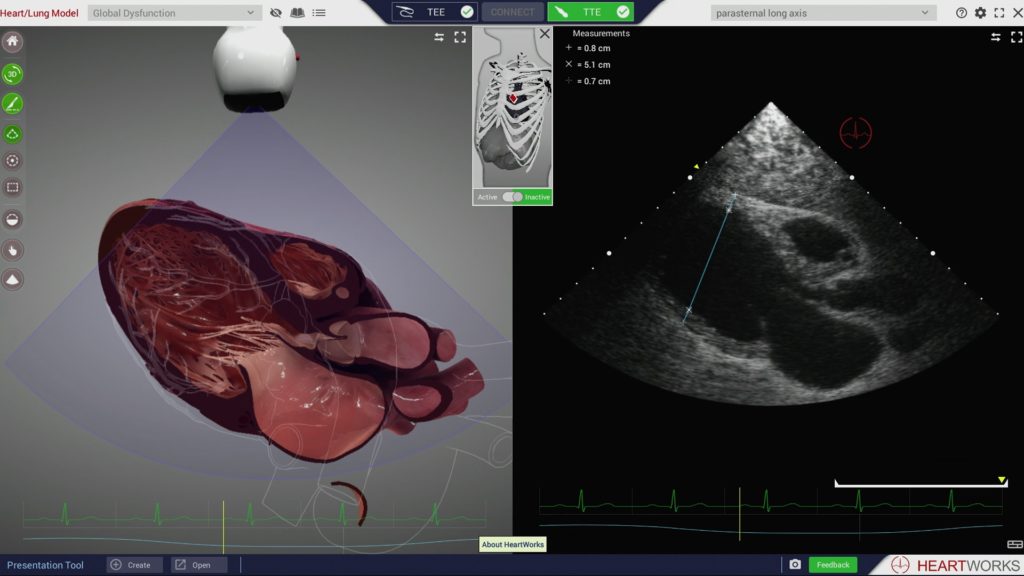Image resolution: width=1024 pixels, height=576 pixels.
Task: Click the dashed rectangle selection tool
Action: click(13, 187)
